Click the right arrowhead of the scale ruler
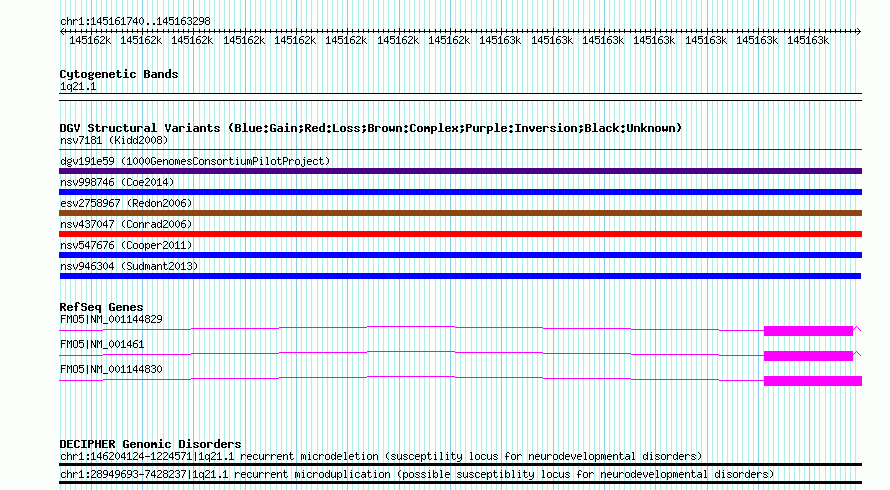 859,31
